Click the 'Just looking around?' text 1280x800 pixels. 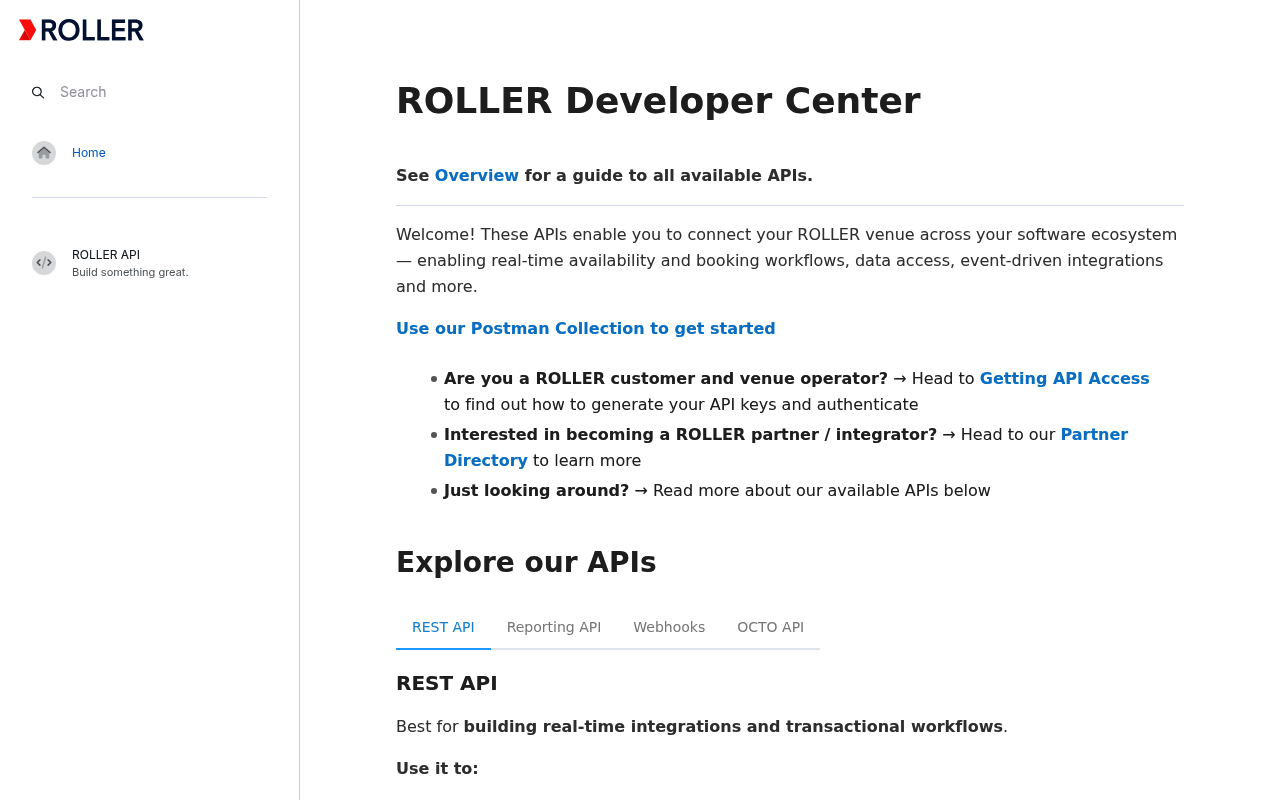click(x=536, y=490)
